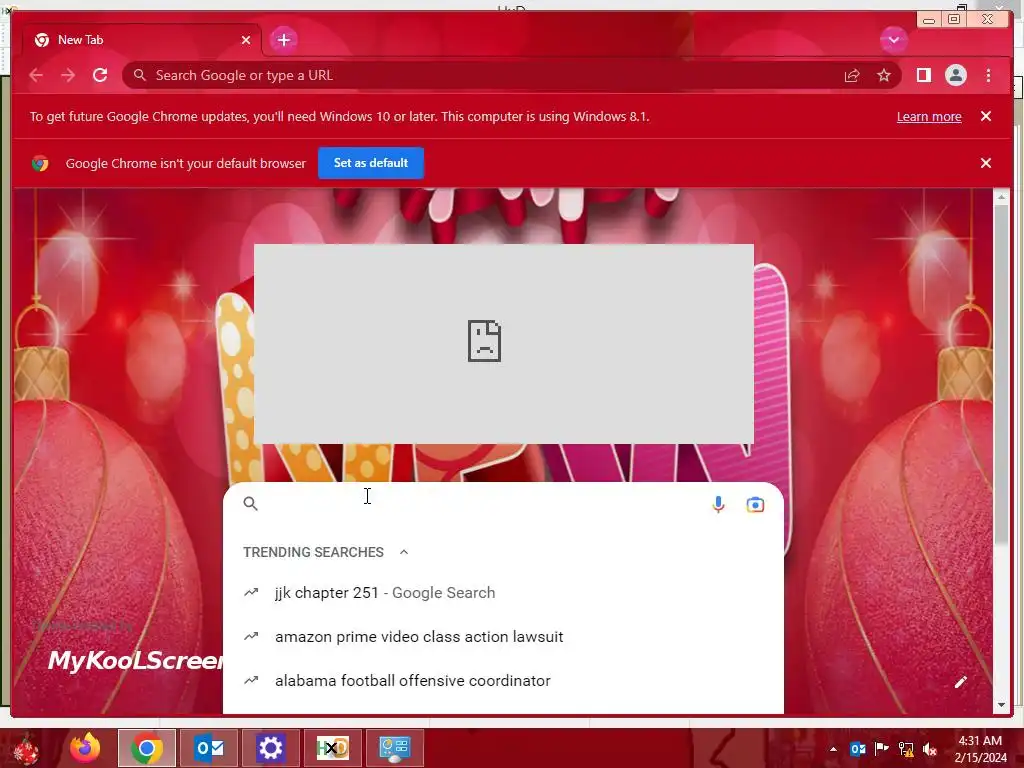The image size is (1024, 768).
Task: Open the tab search dropdown
Action: (893, 40)
